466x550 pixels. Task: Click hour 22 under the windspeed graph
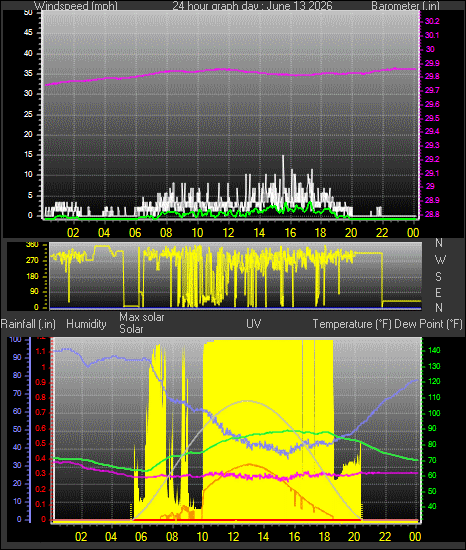[382, 233]
